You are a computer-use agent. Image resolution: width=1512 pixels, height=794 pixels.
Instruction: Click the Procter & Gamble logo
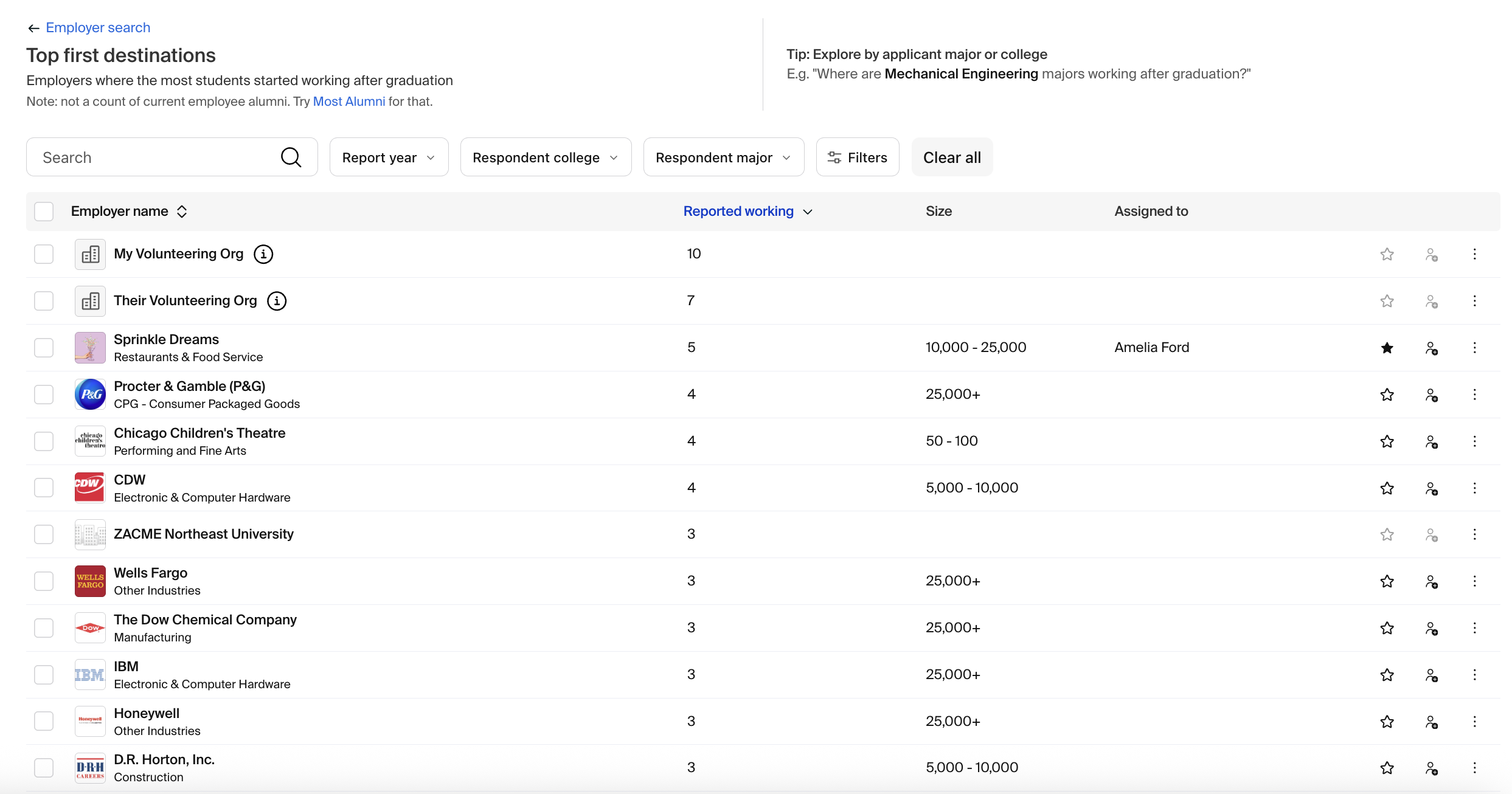pyautogui.click(x=90, y=395)
